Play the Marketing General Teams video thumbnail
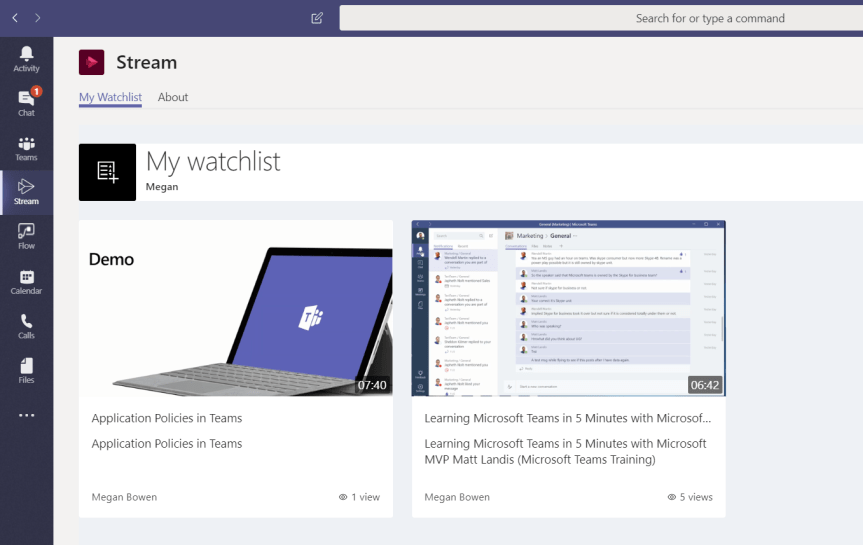Image resolution: width=863 pixels, height=545 pixels. pyautogui.click(x=569, y=308)
